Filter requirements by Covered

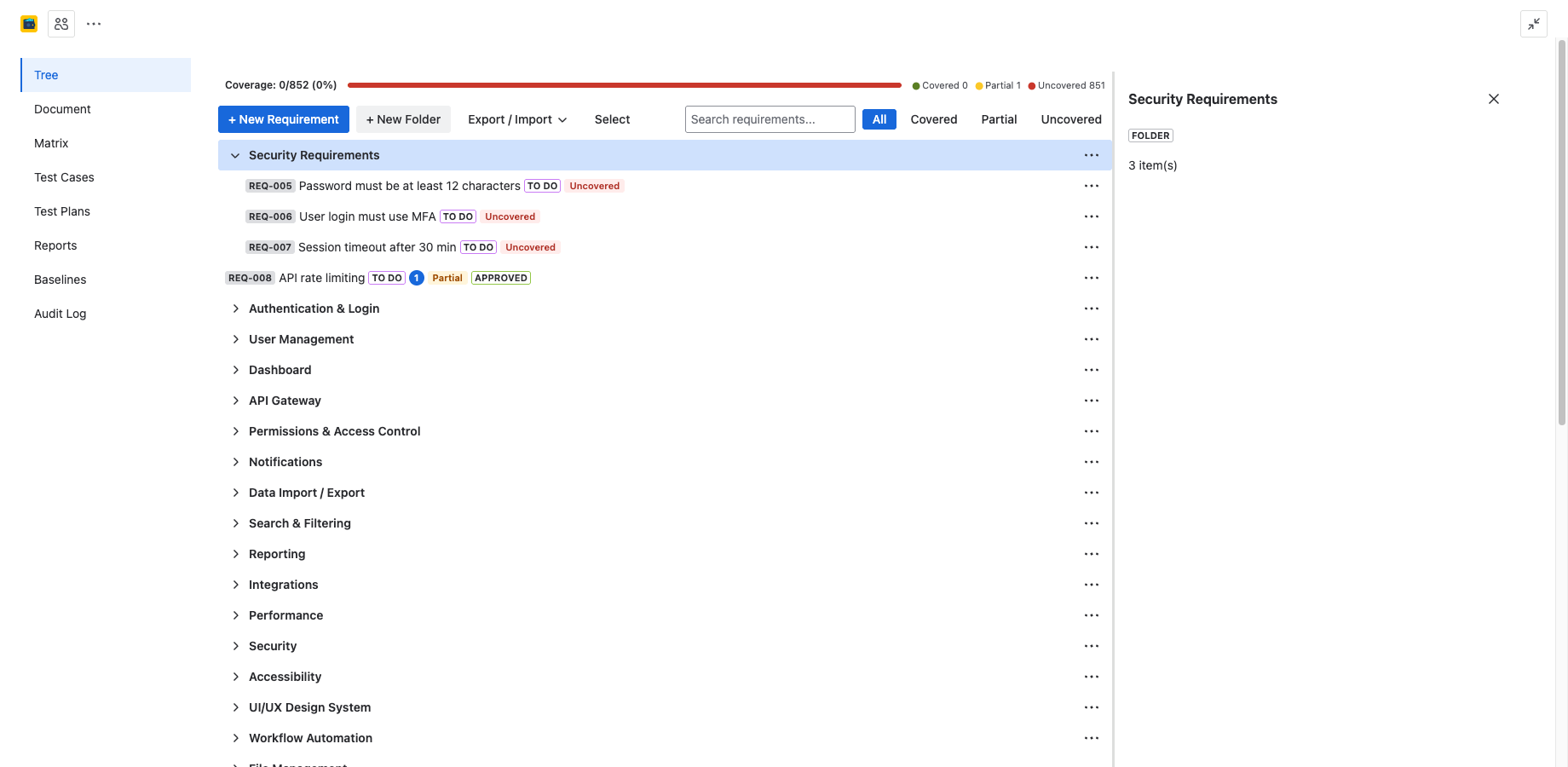click(933, 119)
